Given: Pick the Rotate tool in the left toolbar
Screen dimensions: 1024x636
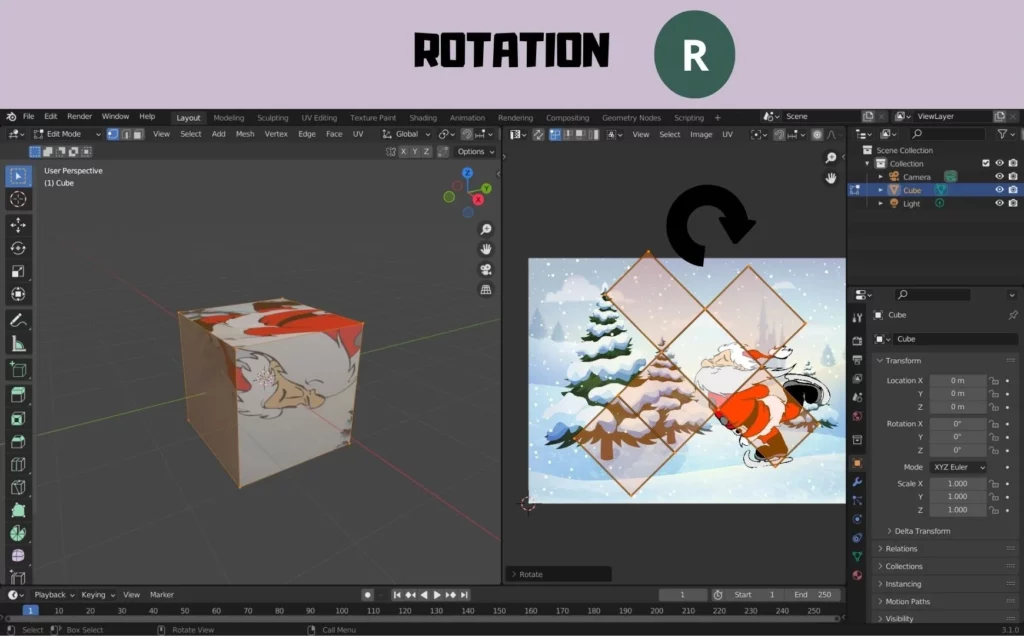Looking at the screenshot, I should click(x=18, y=248).
